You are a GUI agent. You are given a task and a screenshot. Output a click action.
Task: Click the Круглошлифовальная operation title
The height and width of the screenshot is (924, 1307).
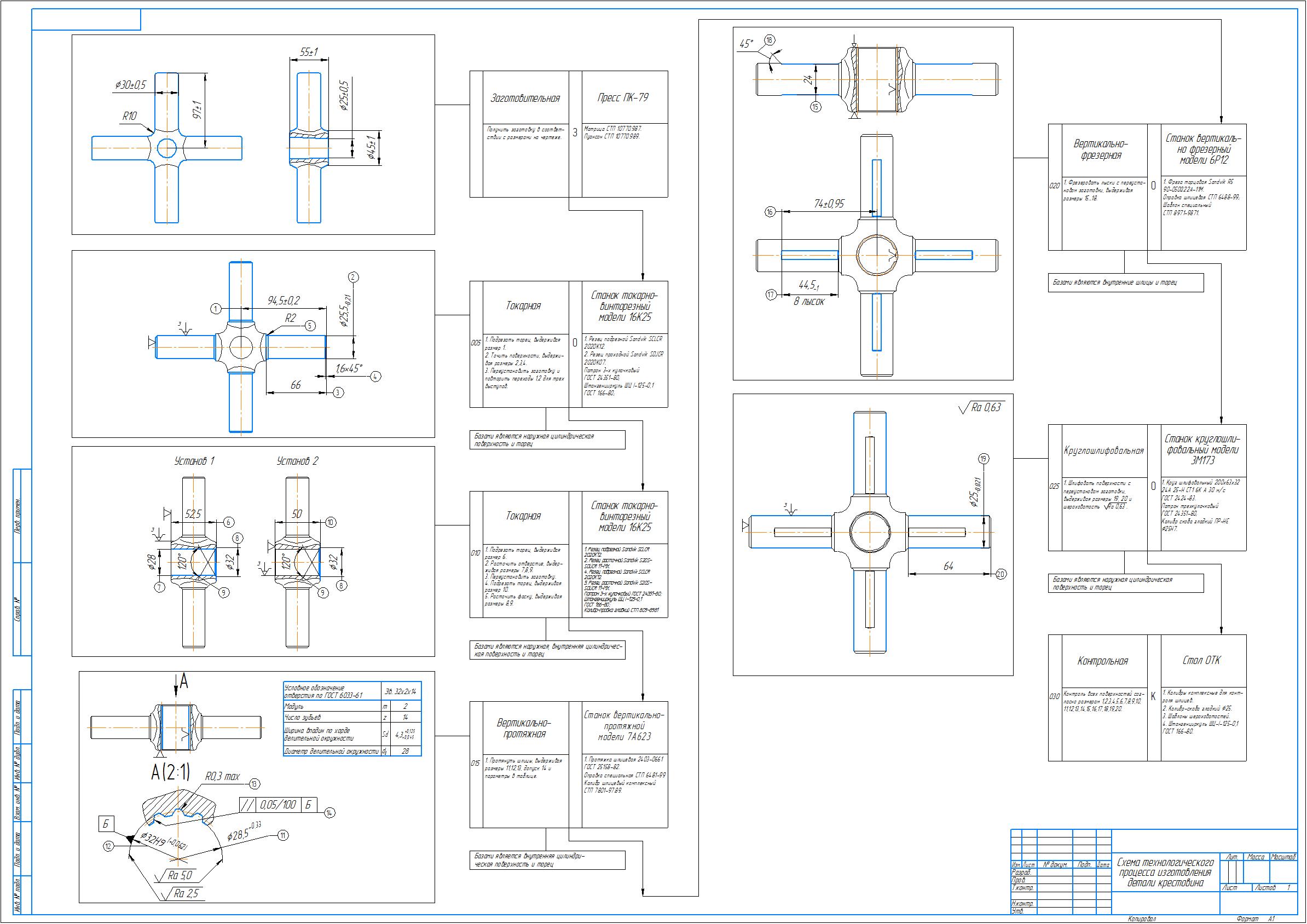point(1103,451)
